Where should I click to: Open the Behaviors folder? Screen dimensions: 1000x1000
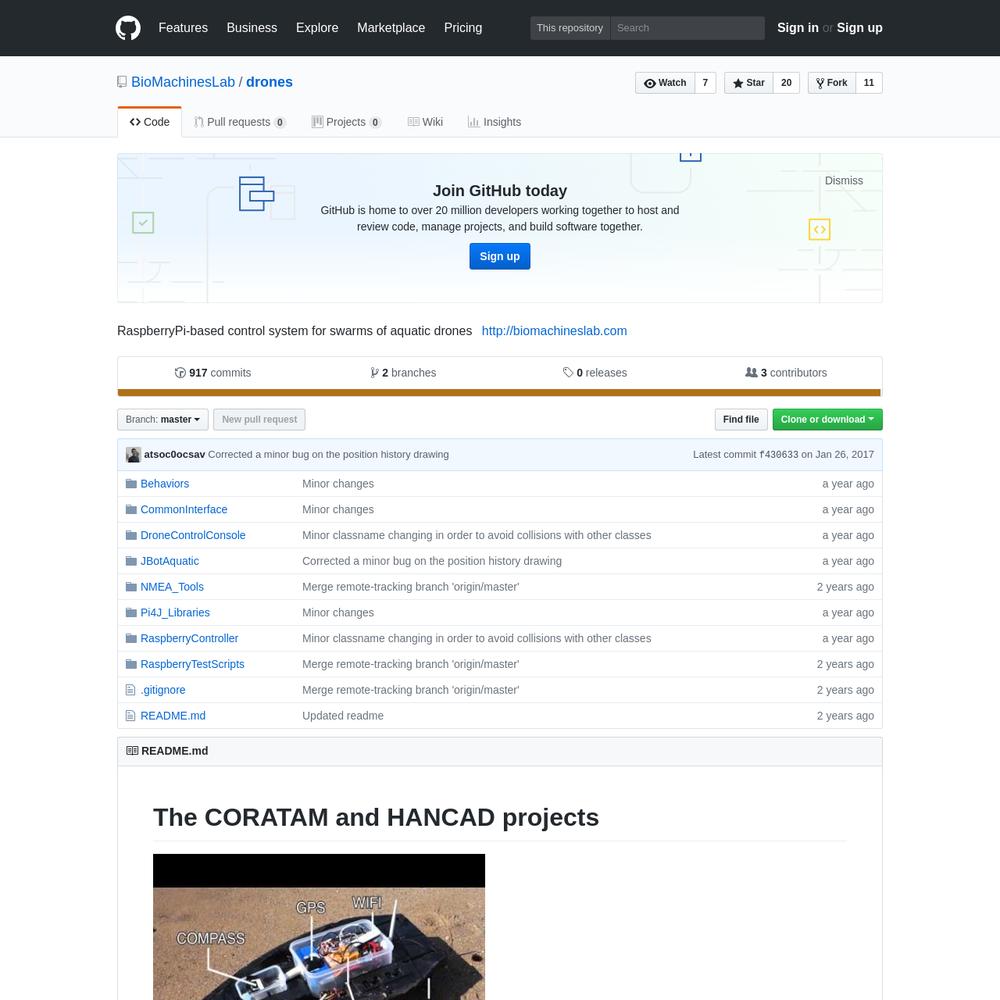(165, 484)
